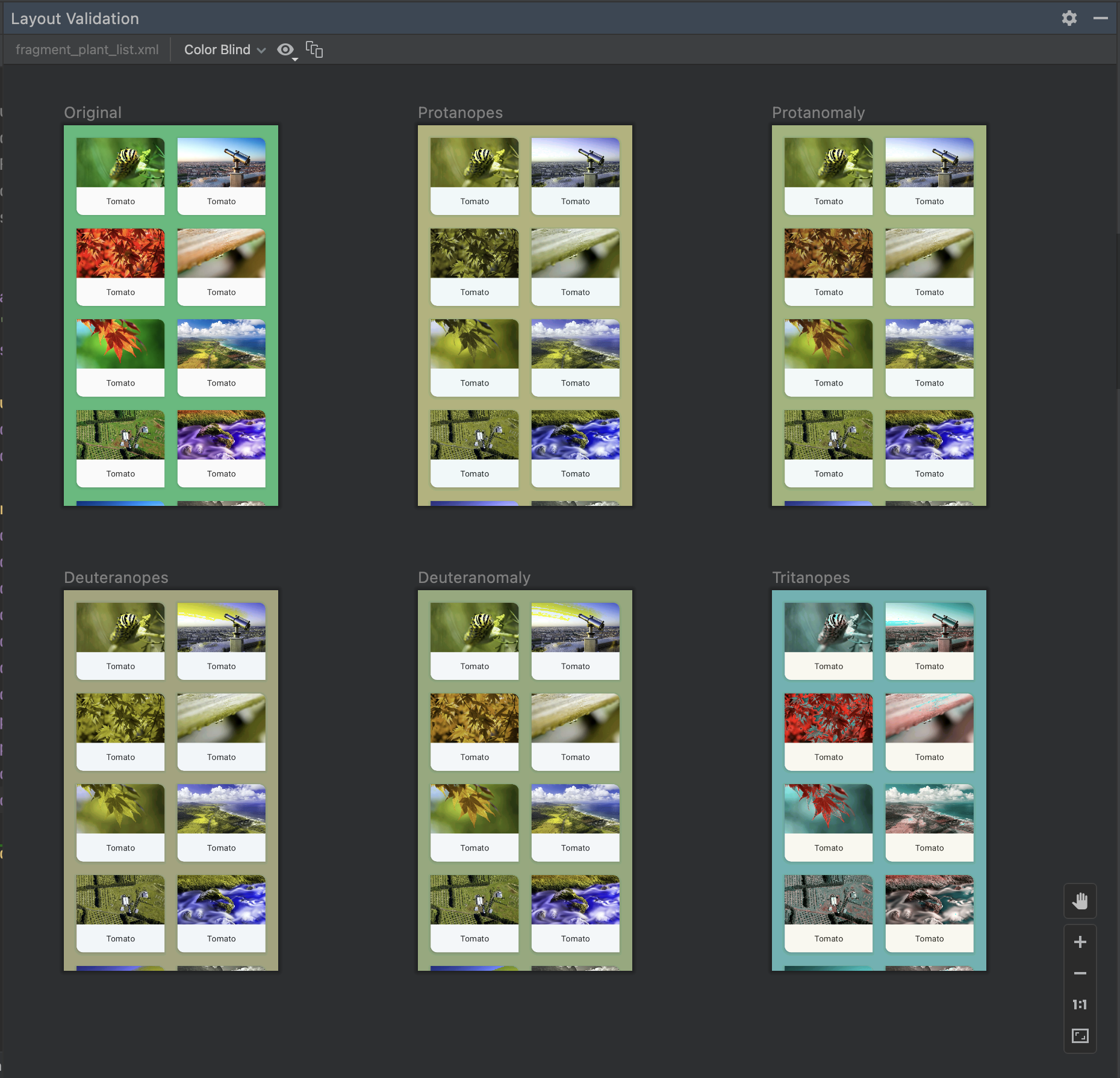This screenshot has width=1120, height=1078.
Task: Open the Color Blind chevron menu
Action: pos(261,49)
